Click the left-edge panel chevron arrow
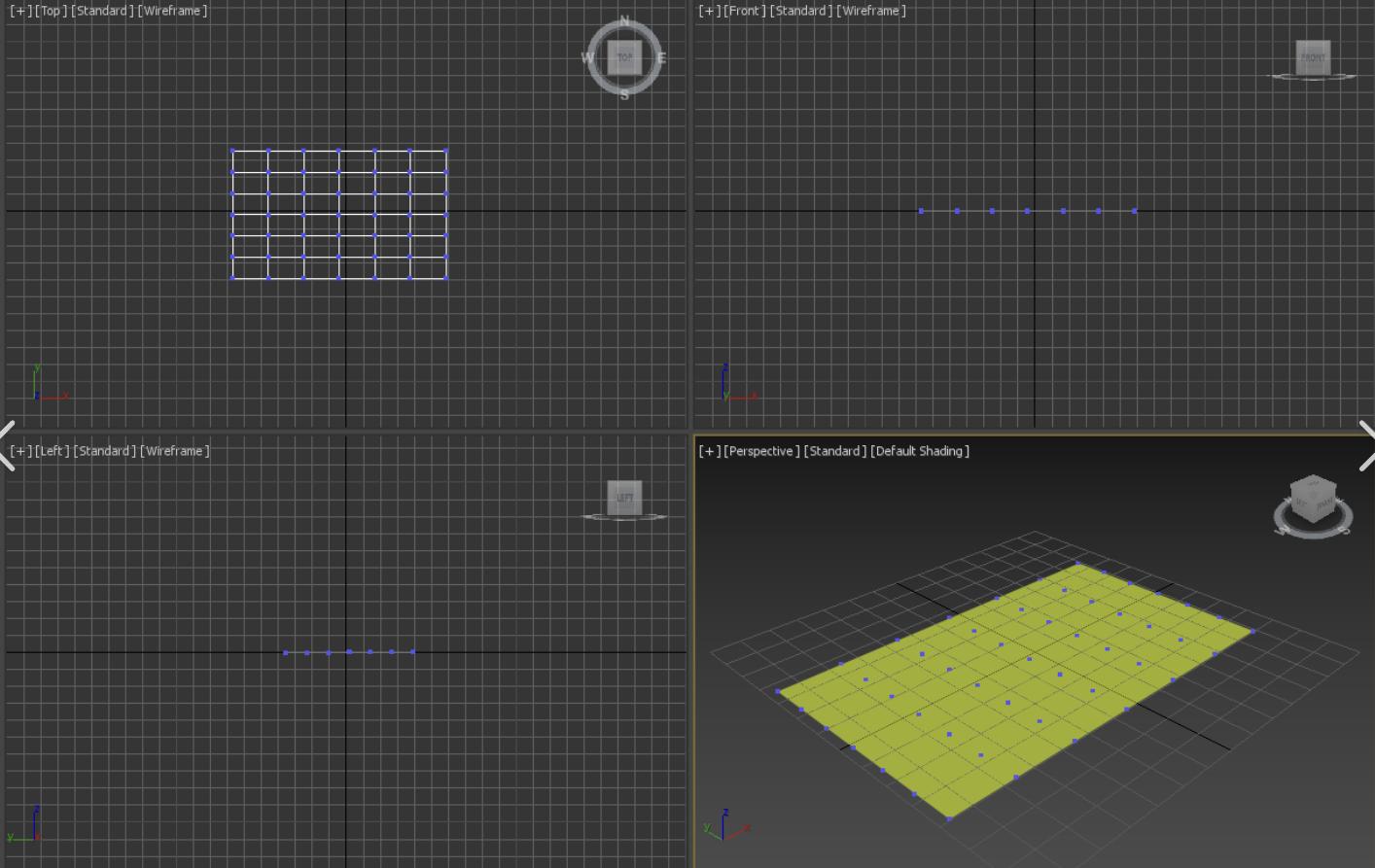 [7, 445]
